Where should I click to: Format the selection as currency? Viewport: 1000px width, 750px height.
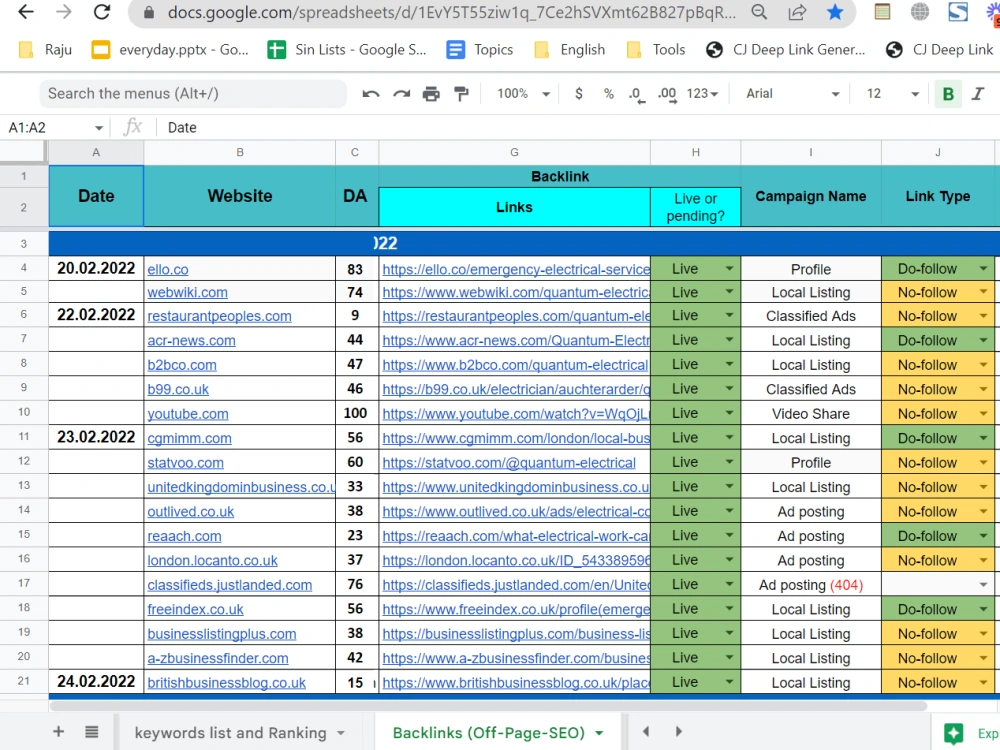pyautogui.click(x=578, y=94)
